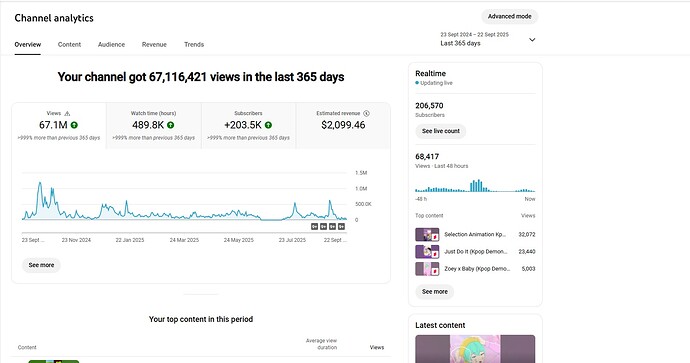
Task: Click the green up-arrow next to 67.1M
Action: [x=74, y=125]
